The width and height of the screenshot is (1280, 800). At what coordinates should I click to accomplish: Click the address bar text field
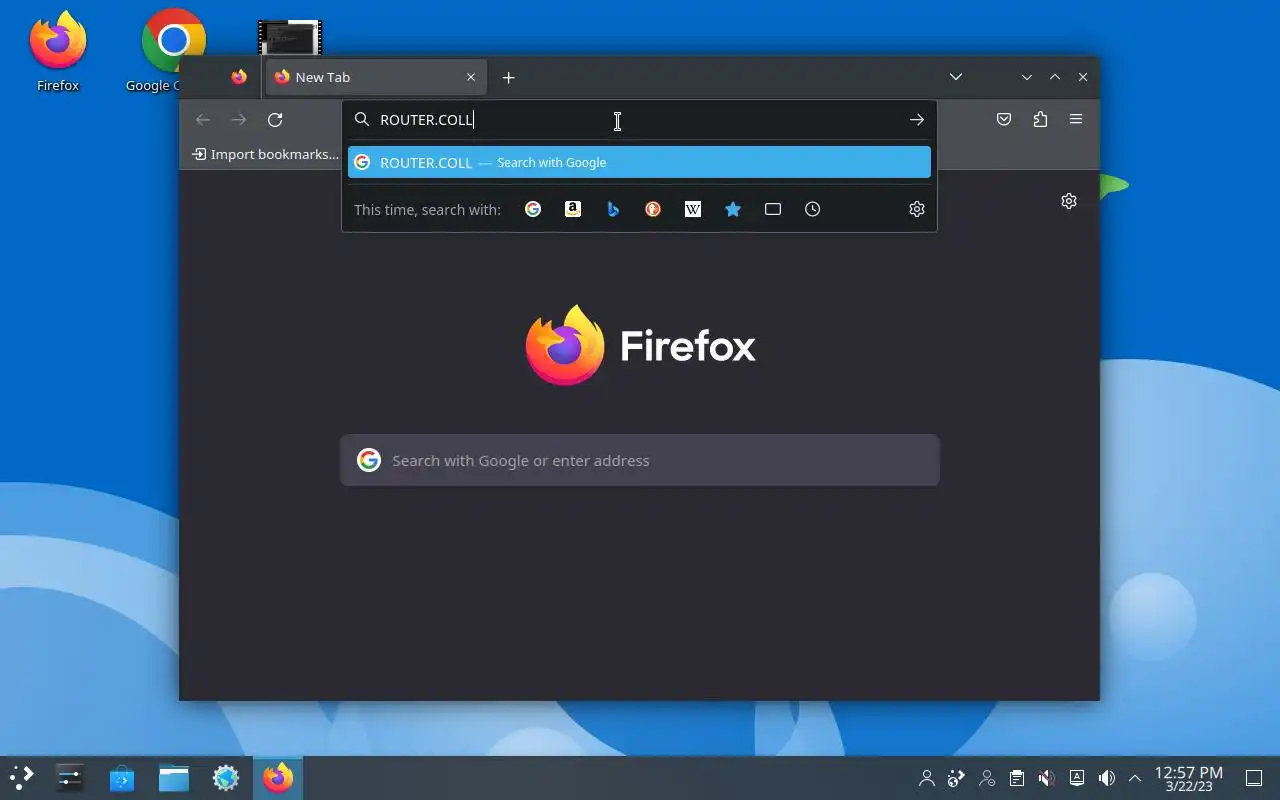pyautogui.click(x=639, y=120)
